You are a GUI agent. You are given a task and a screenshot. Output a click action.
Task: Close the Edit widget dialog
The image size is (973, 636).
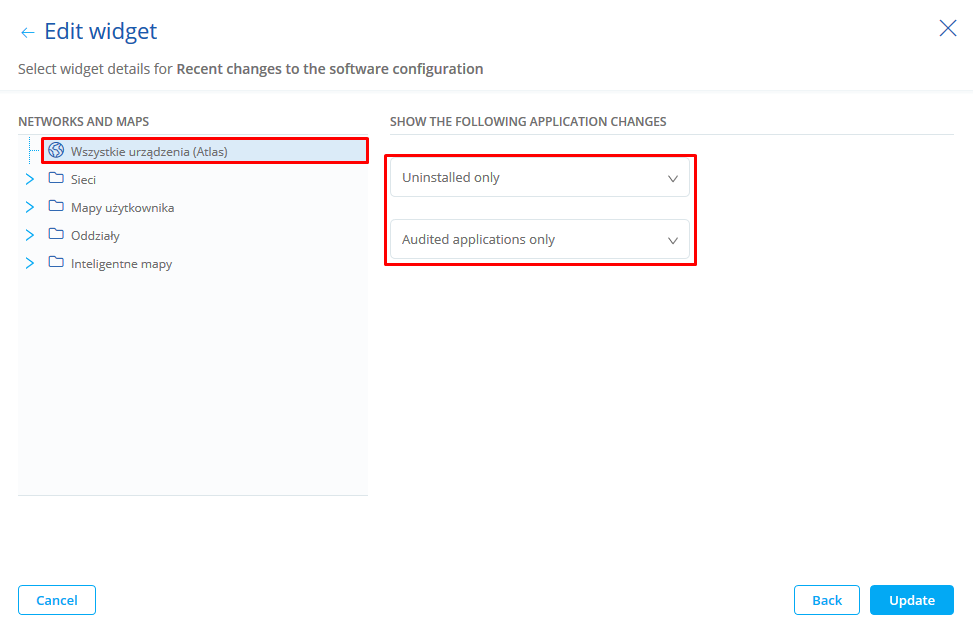point(948,28)
